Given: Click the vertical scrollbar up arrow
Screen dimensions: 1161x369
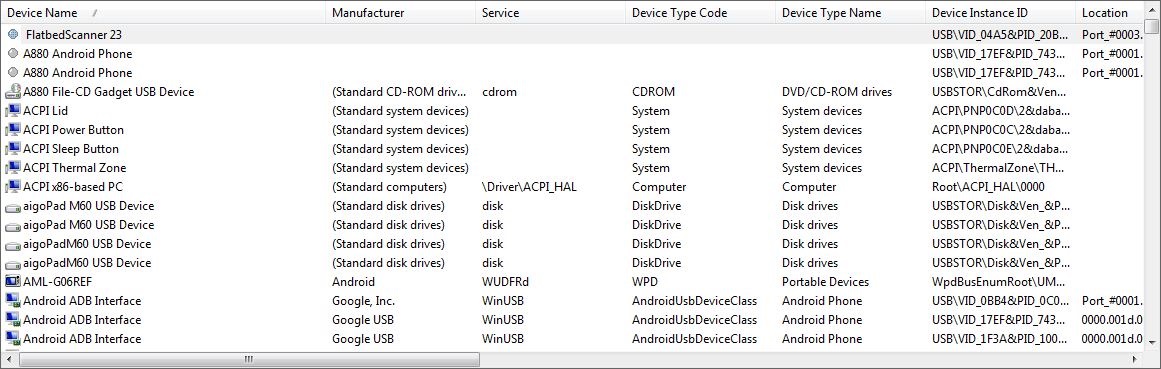Looking at the screenshot, I should click(x=1151, y=9).
